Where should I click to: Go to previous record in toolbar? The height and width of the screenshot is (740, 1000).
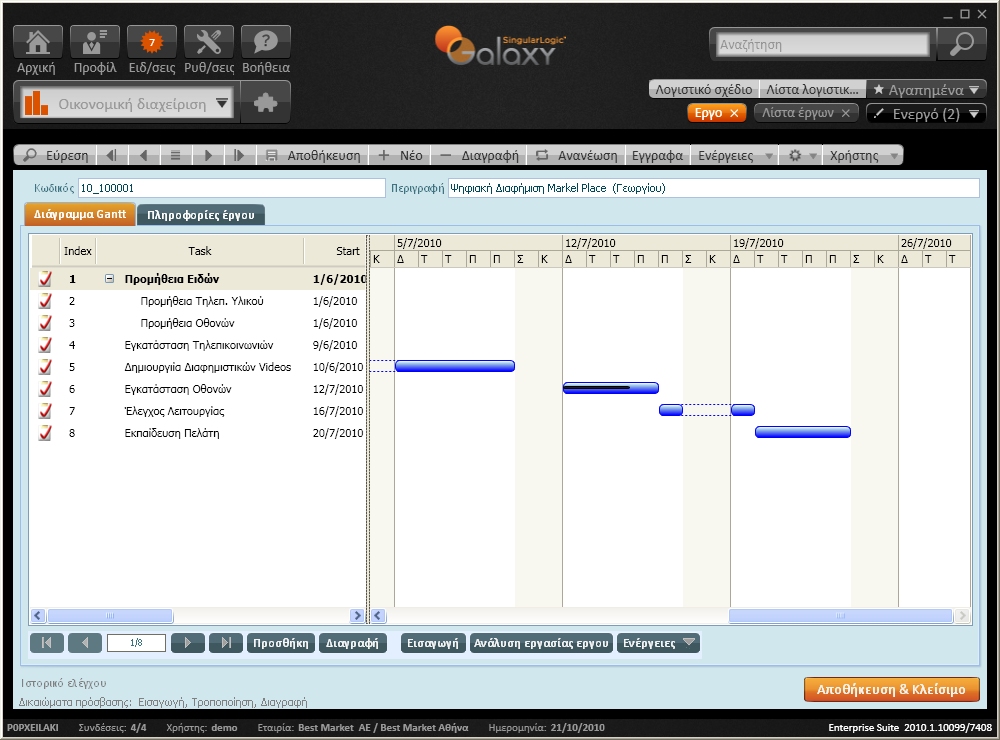coord(143,155)
